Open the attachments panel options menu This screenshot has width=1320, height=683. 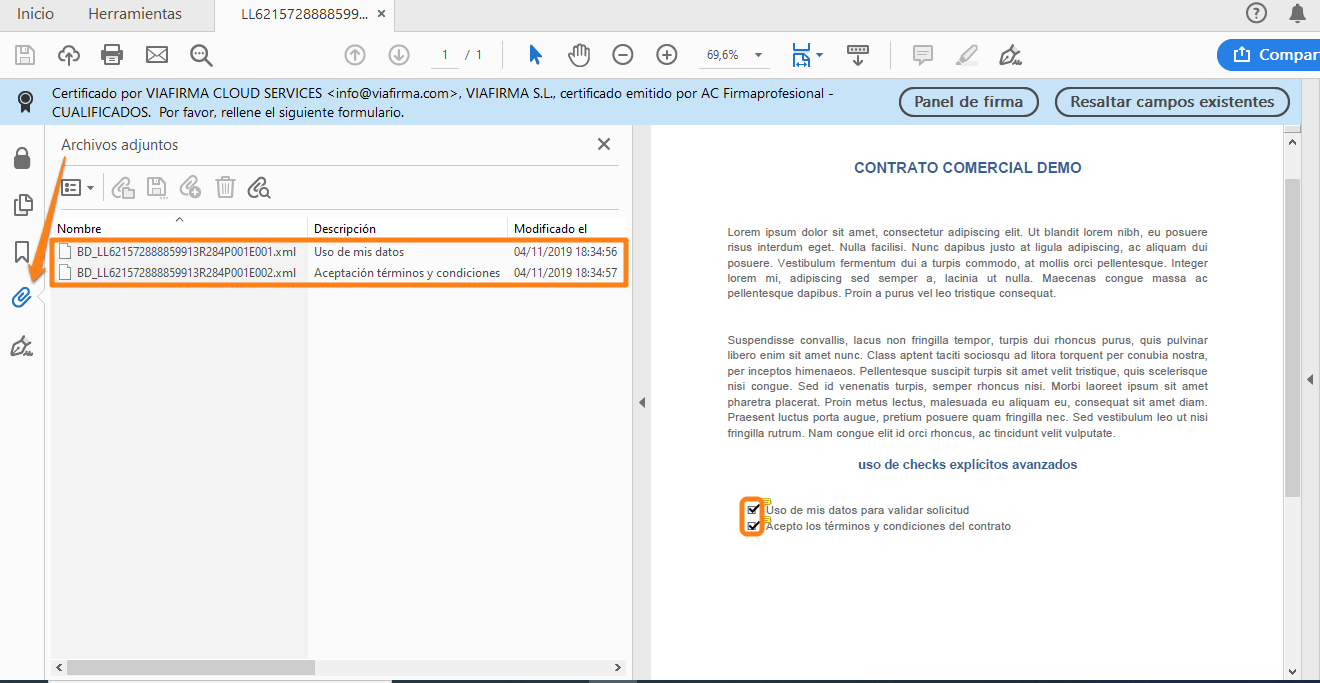[x=78, y=187]
